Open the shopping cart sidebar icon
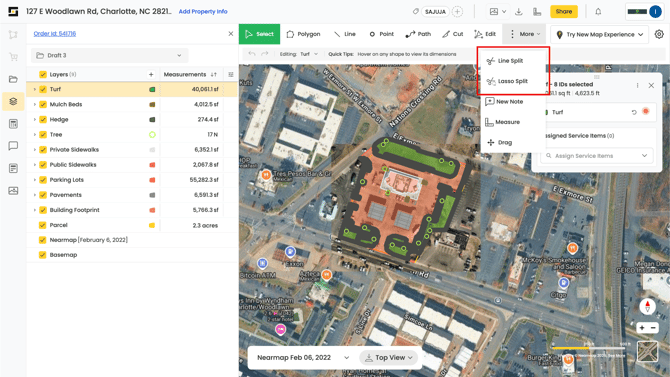 tap(13, 57)
